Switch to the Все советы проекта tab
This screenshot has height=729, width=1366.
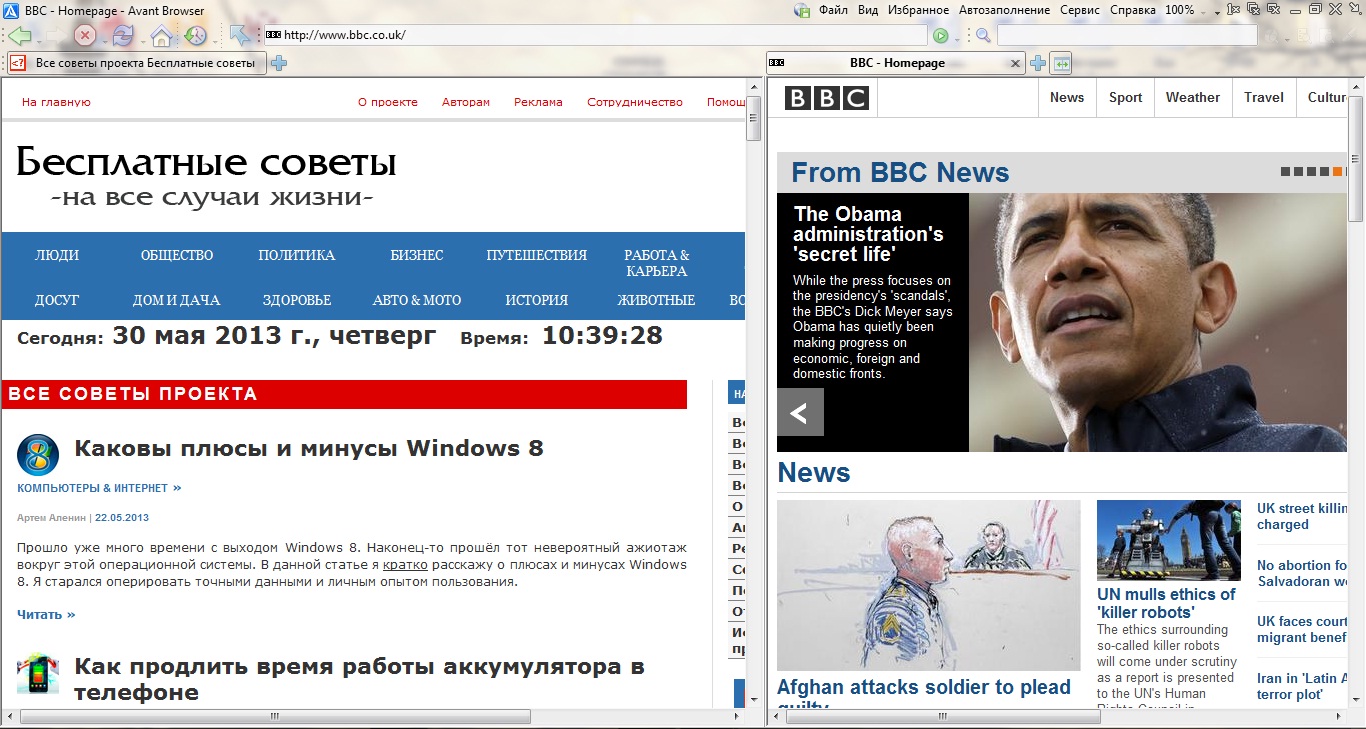136,63
